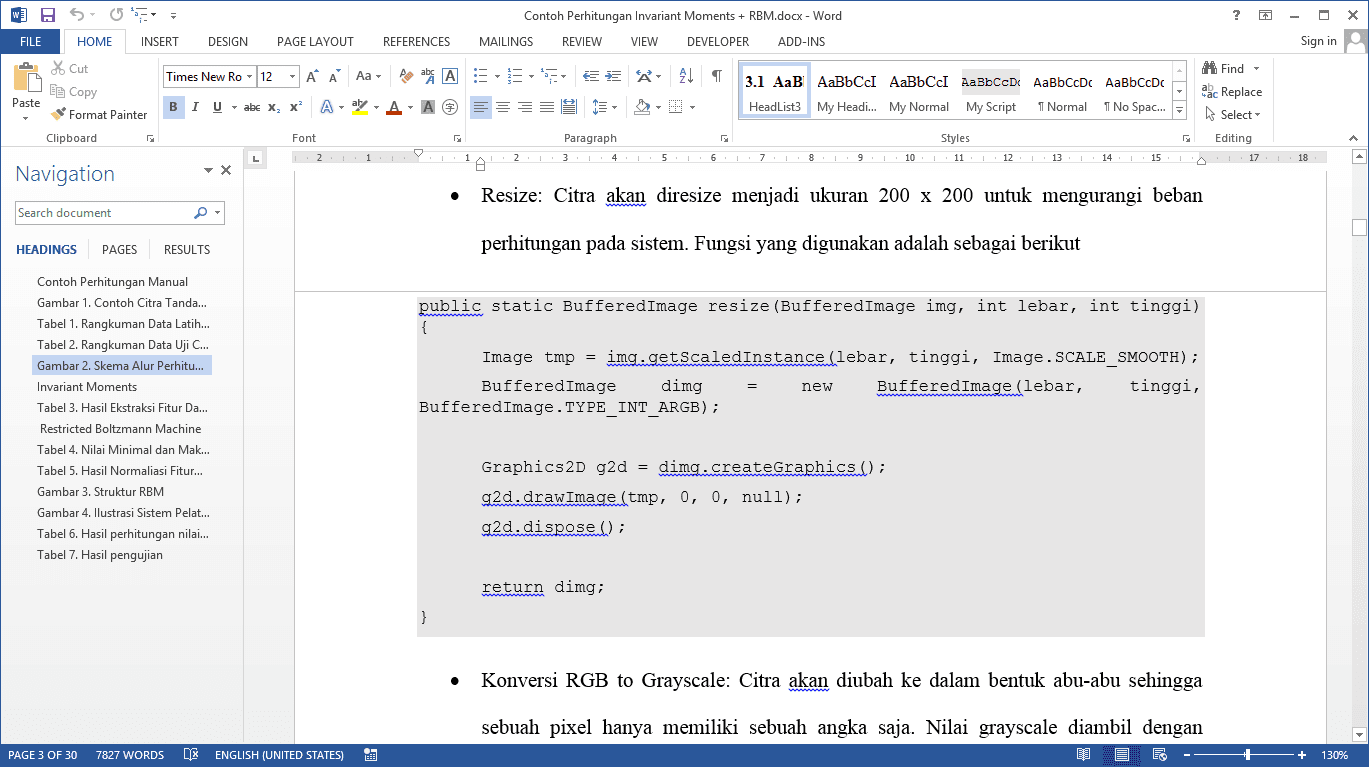Go to 'Restricted Boltzmann Machine' heading
Image resolution: width=1369 pixels, height=767 pixels.
pos(120,429)
